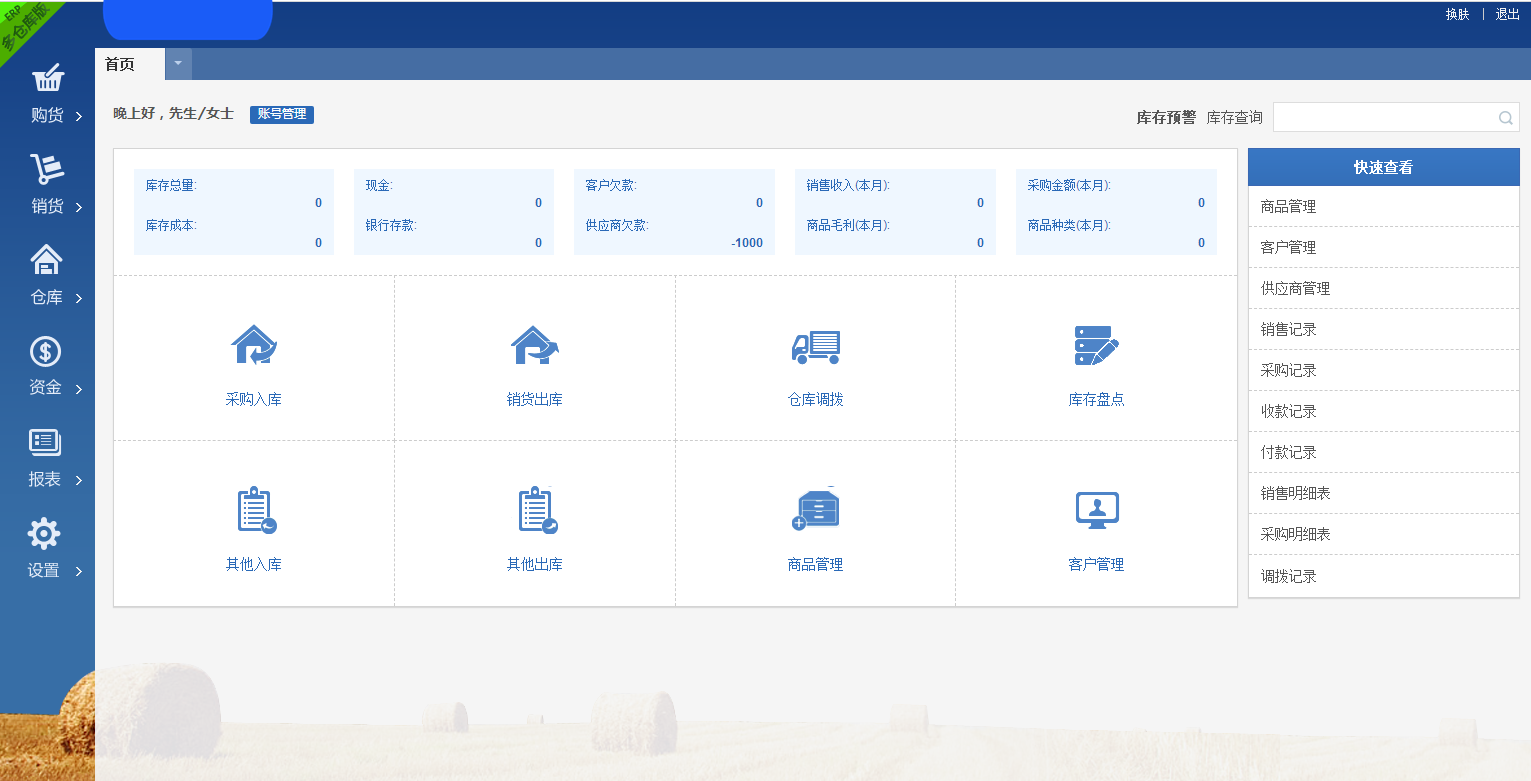Expand the 仓库 sidebar menu chevron
The height and width of the screenshot is (781, 1531).
tap(80, 297)
